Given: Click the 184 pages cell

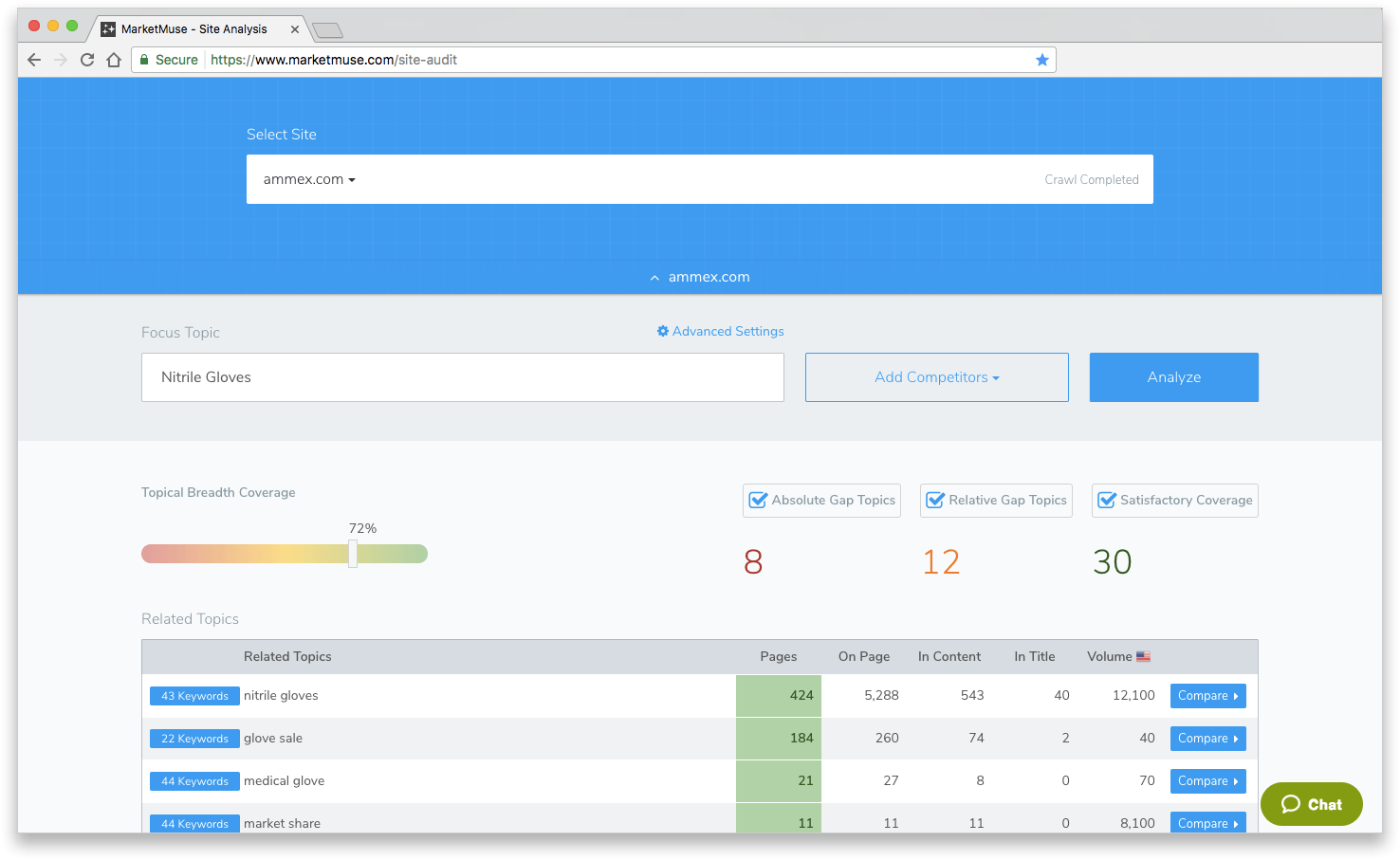Looking at the screenshot, I should pos(779,739).
